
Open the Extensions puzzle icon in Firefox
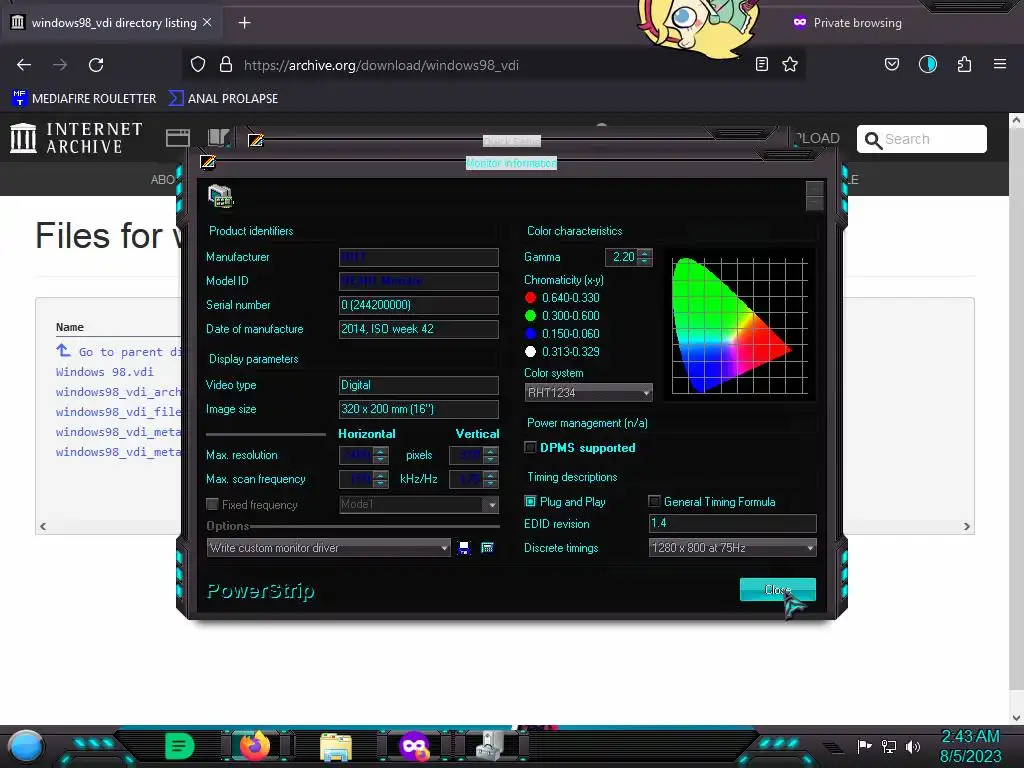tap(964, 64)
